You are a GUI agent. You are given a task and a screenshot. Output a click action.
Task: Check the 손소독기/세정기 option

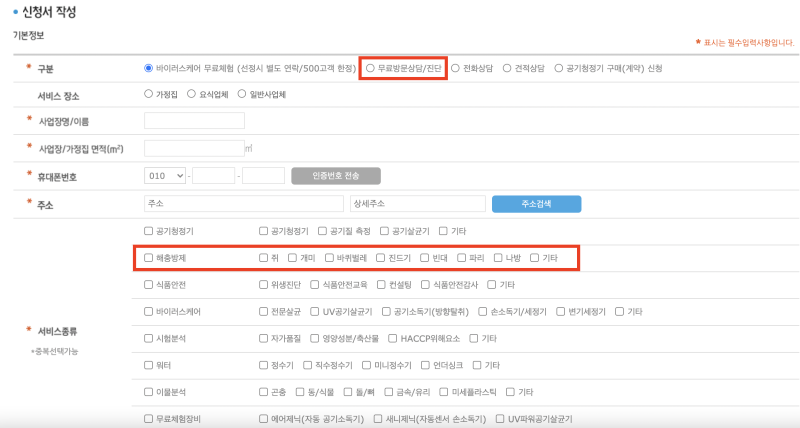pyautogui.click(x=483, y=311)
